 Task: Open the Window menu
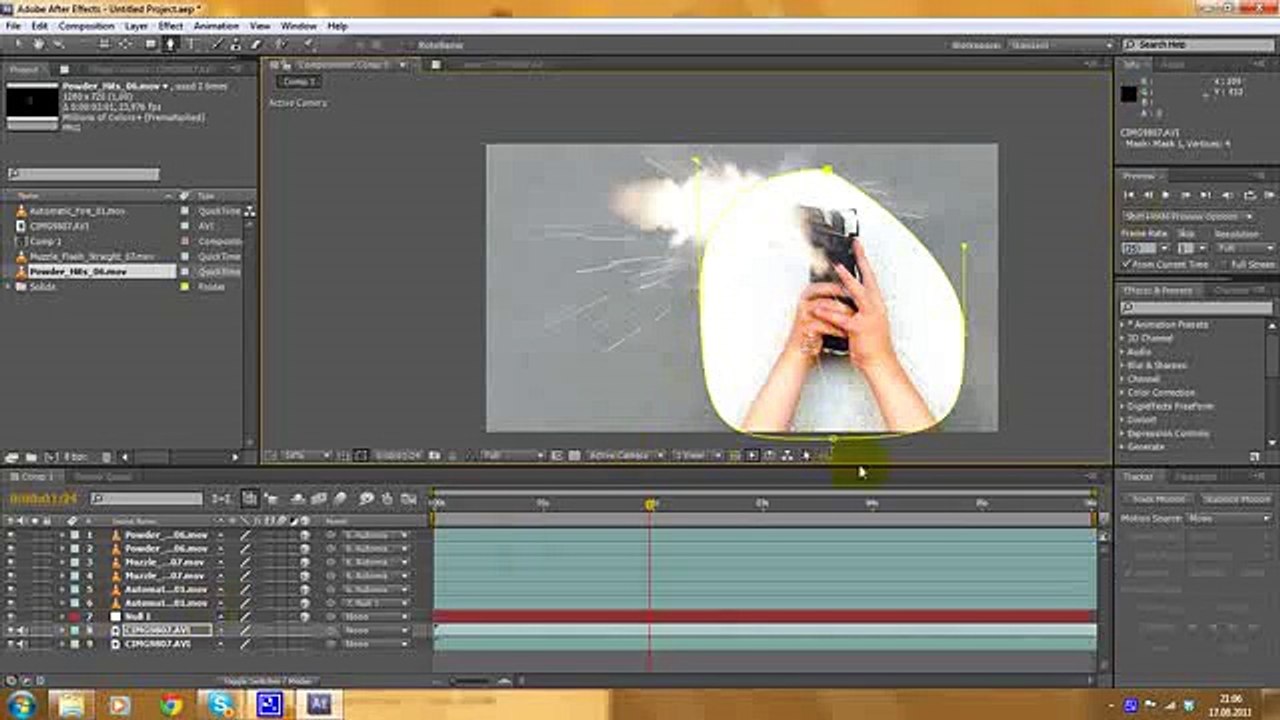[298, 25]
